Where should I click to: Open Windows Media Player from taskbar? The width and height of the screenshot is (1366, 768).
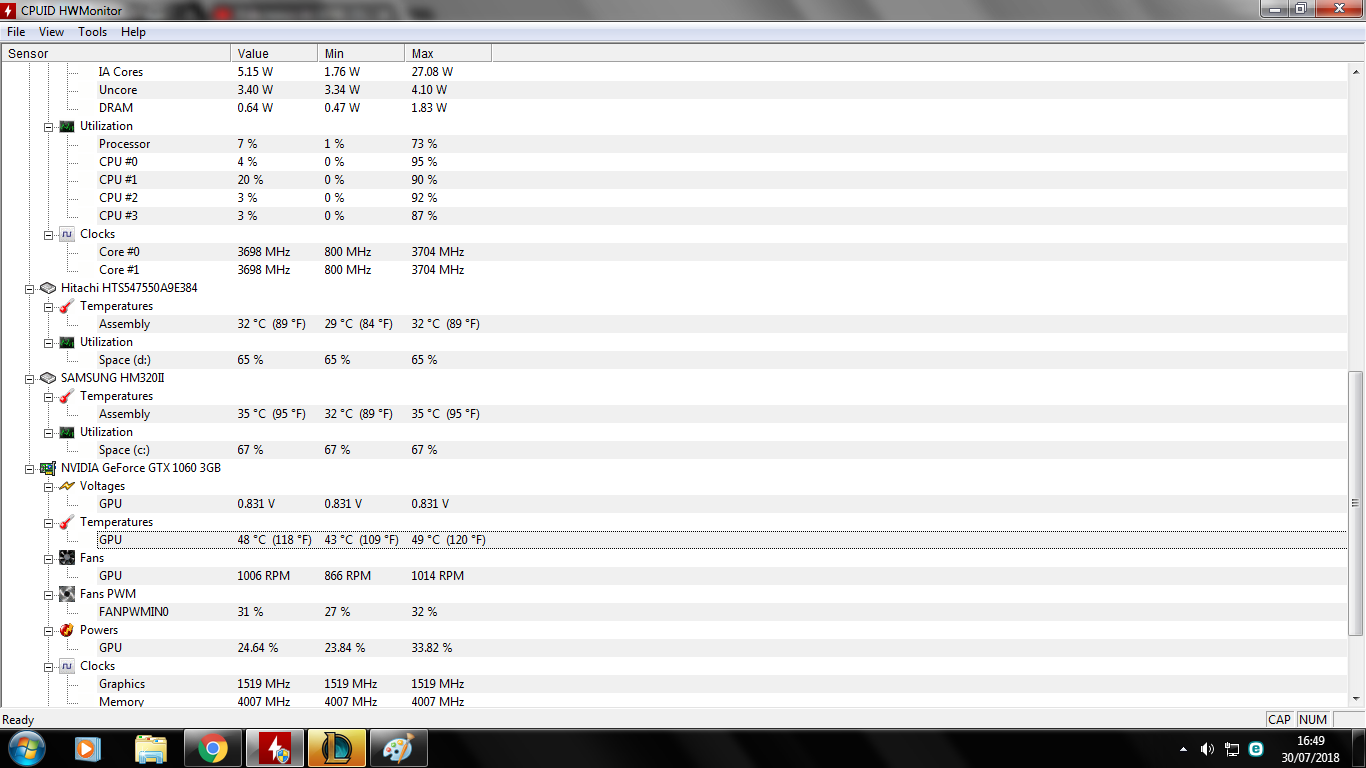pos(88,748)
